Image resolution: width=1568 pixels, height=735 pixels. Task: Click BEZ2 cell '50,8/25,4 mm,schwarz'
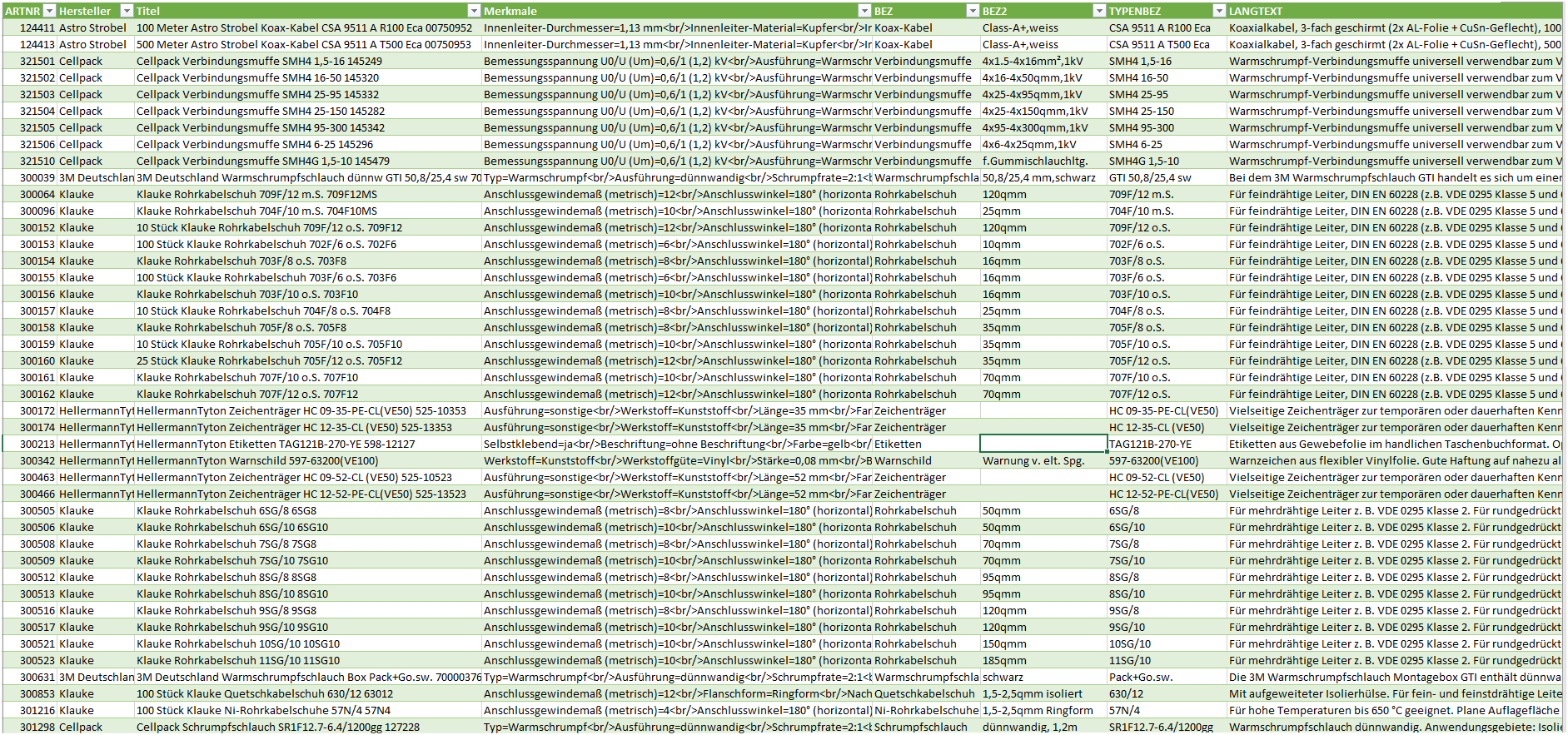coord(1043,177)
